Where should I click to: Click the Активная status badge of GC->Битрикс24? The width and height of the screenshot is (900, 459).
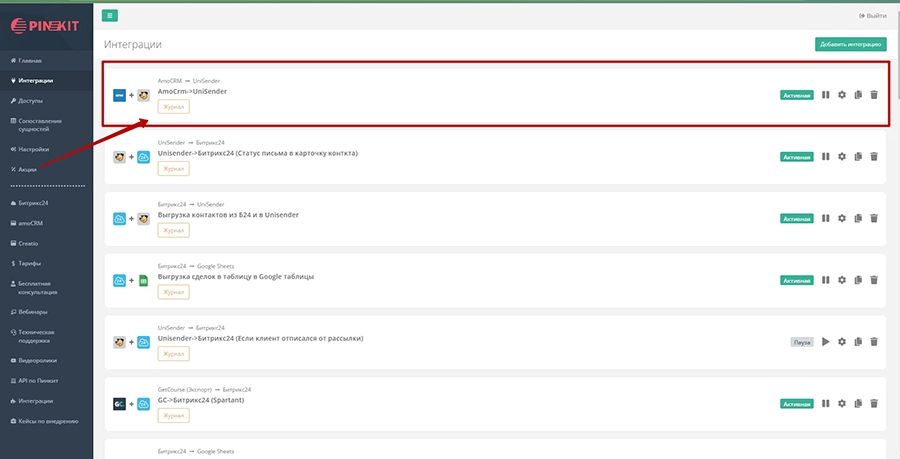(x=796, y=403)
